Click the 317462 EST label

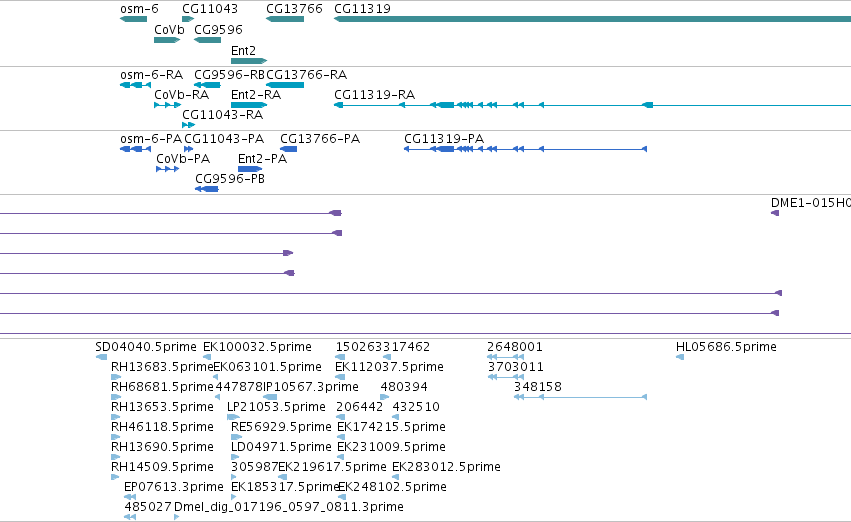click(x=407, y=347)
